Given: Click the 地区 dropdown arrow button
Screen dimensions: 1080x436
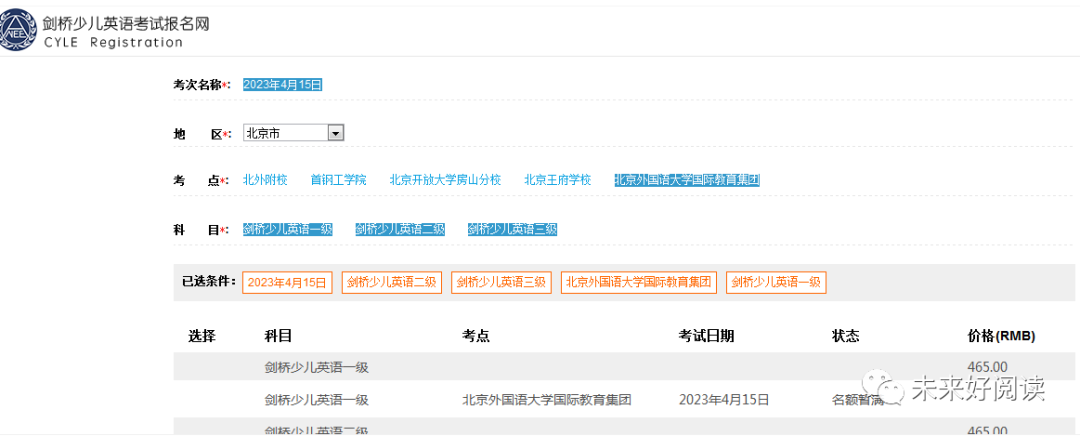Looking at the screenshot, I should 335,133.
